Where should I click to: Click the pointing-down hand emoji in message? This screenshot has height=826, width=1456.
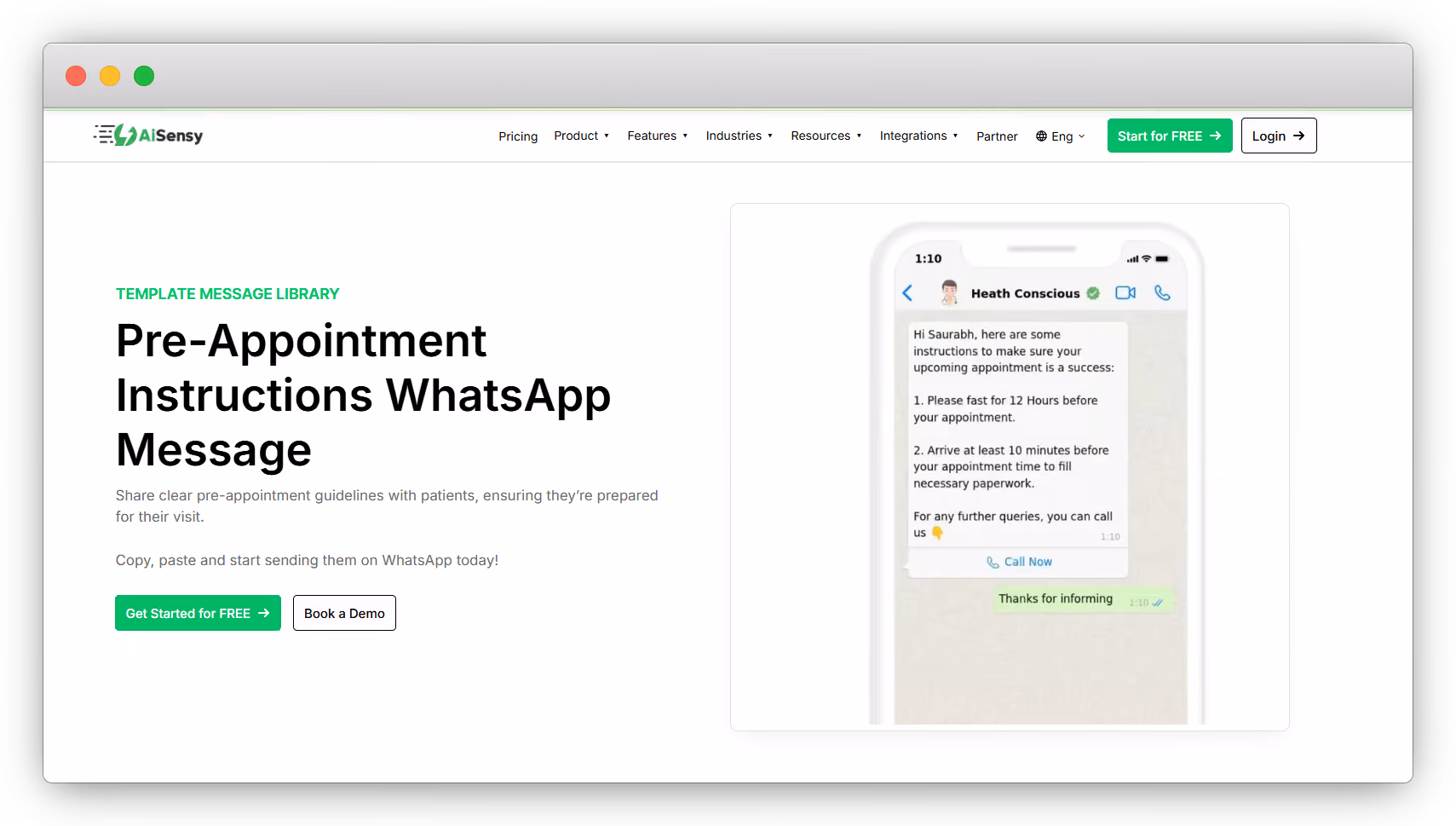click(x=937, y=533)
